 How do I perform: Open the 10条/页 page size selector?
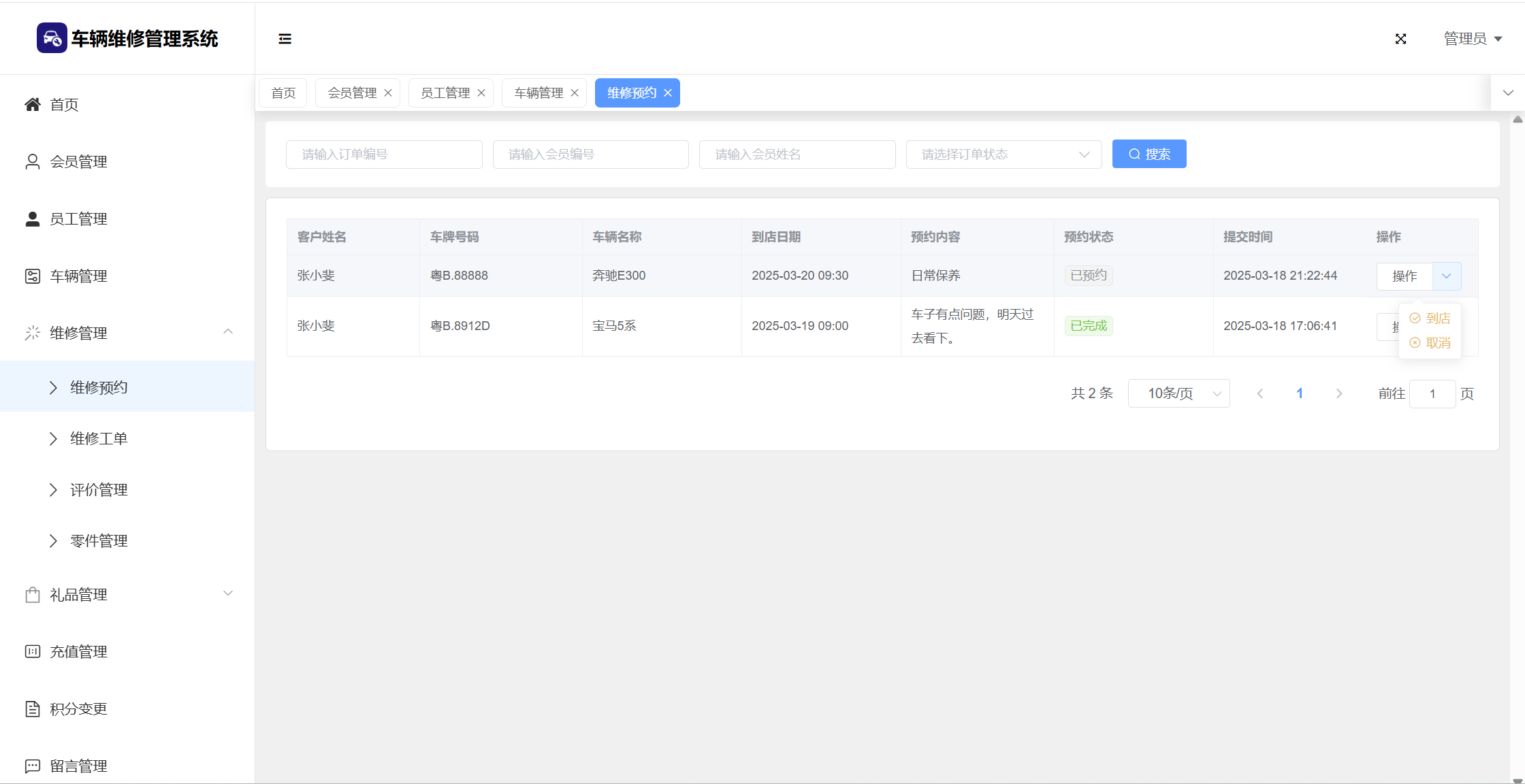tap(1178, 393)
